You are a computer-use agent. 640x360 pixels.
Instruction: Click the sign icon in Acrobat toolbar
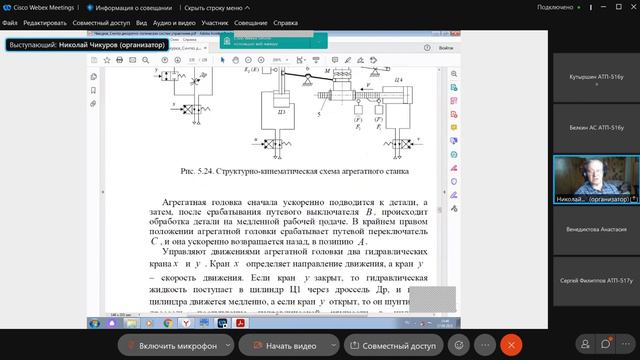360,60
